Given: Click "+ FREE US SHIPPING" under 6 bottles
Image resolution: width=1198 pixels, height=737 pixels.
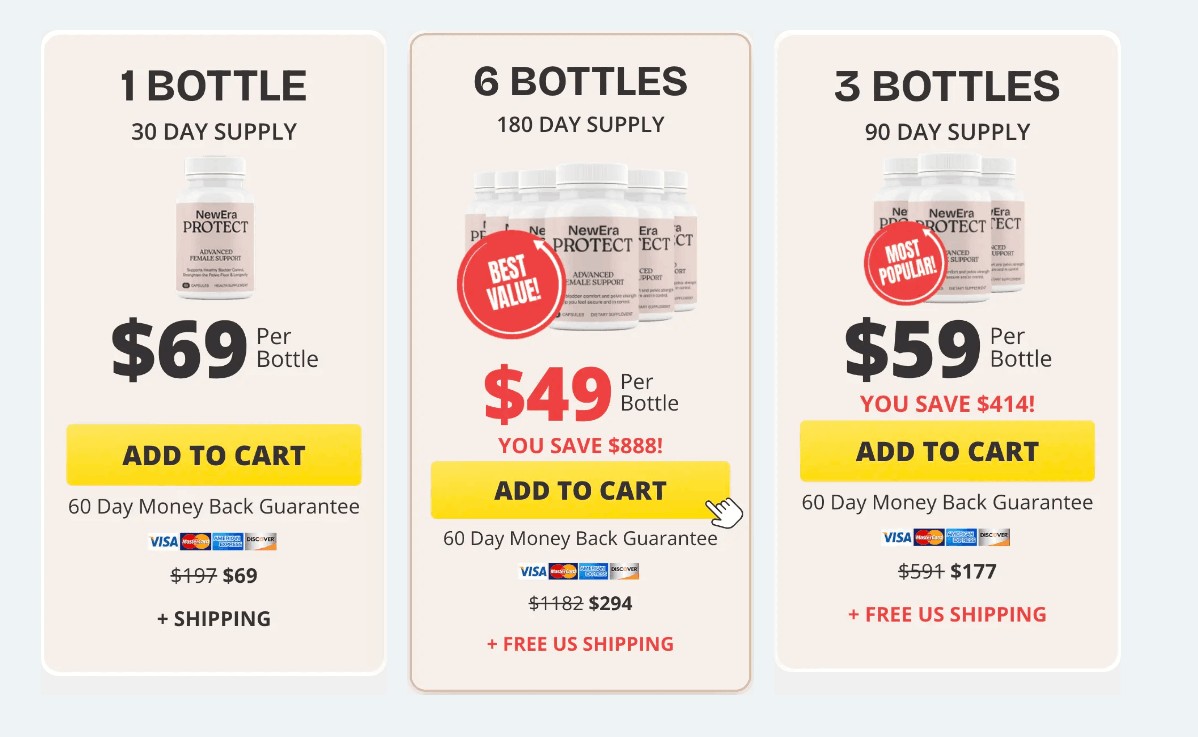Looking at the screenshot, I should tap(580, 644).
